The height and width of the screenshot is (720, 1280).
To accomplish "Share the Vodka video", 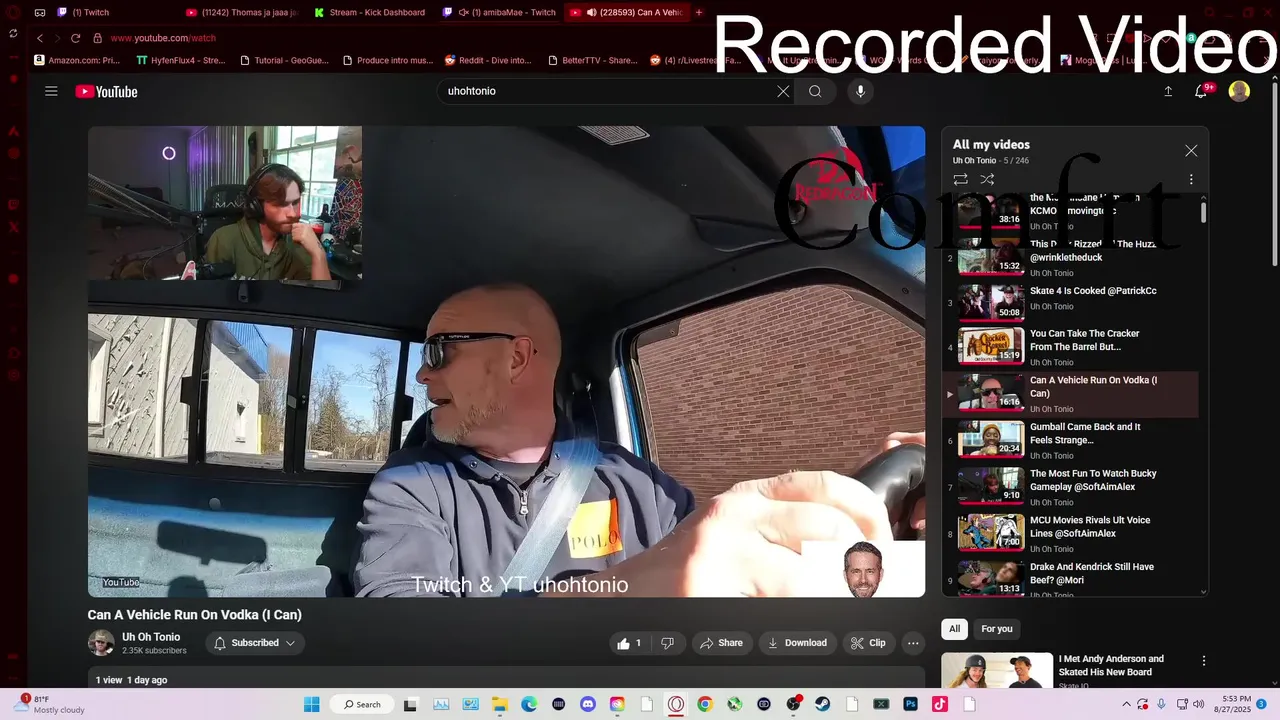I will pos(721,643).
